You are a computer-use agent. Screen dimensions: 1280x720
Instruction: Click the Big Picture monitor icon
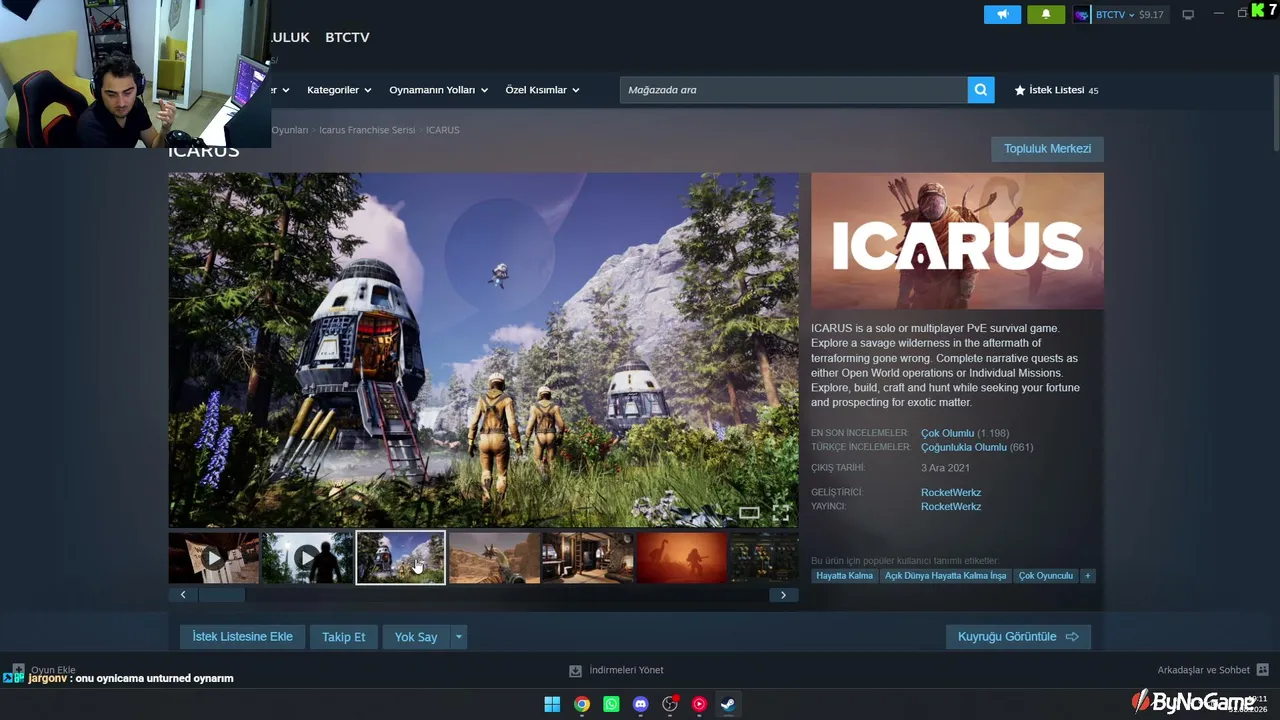1188,15
